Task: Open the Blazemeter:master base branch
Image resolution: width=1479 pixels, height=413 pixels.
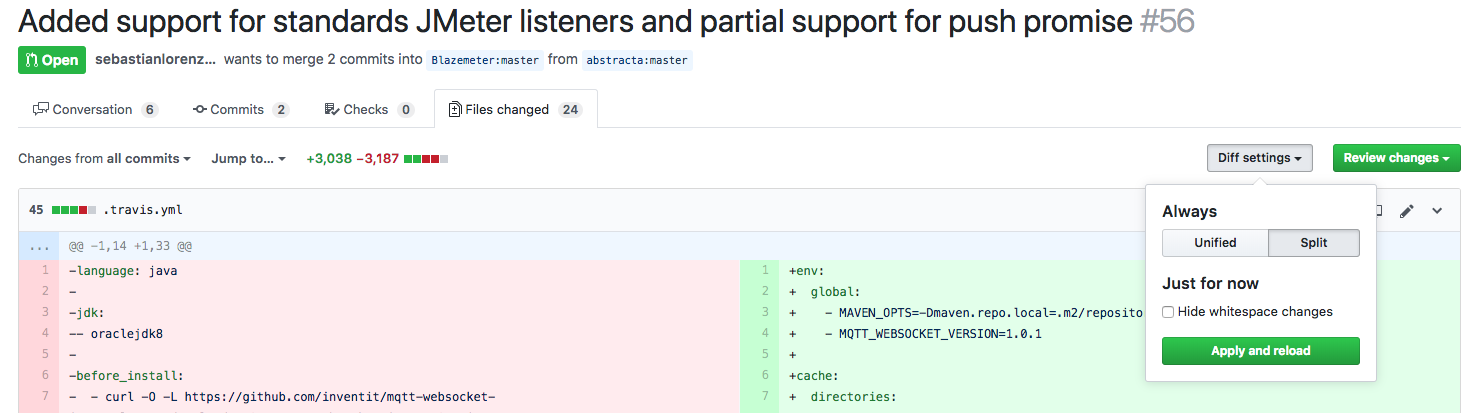Action: click(x=485, y=60)
